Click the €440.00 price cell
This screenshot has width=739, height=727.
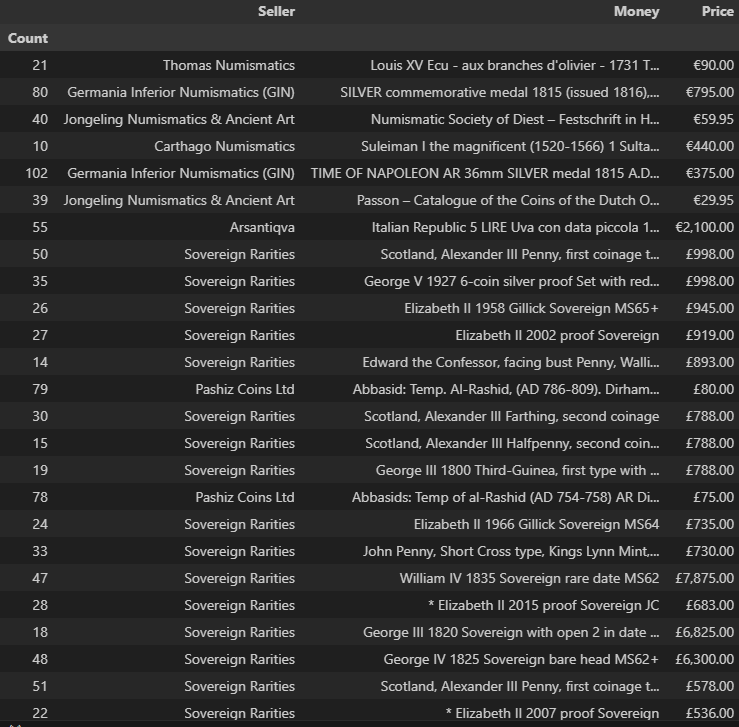pyautogui.click(x=709, y=146)
